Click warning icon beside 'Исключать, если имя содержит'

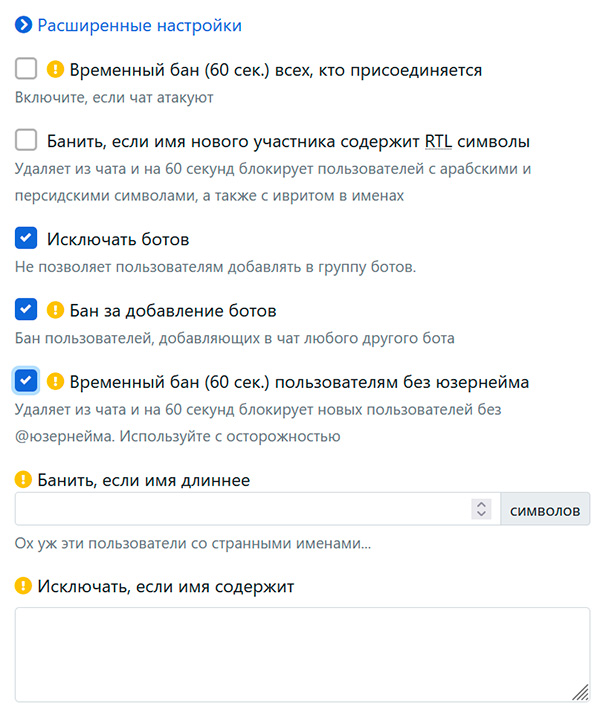coord(23,586)
